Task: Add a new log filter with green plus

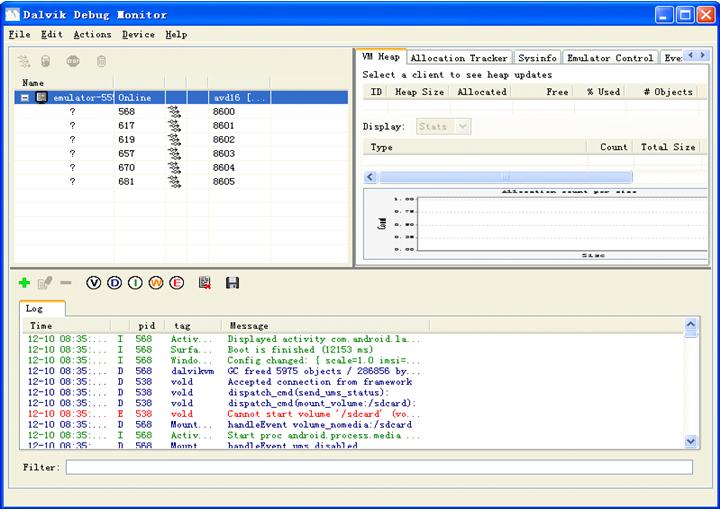Action: click(x=24, y=283)
